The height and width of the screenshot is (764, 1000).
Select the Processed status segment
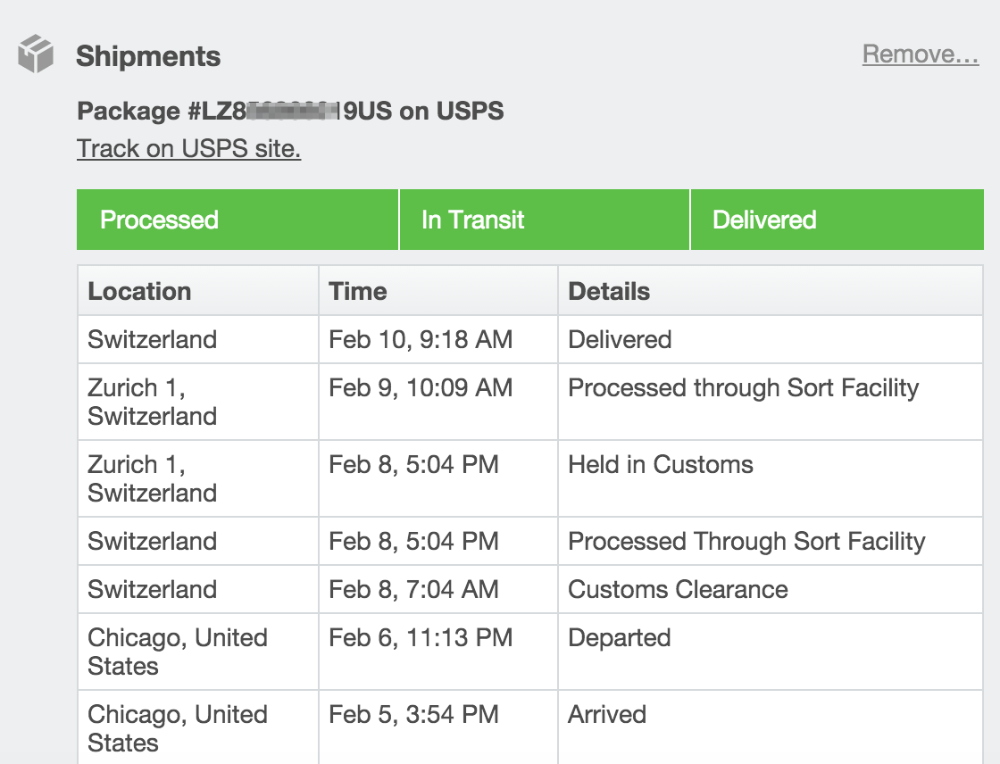point(237,220)
